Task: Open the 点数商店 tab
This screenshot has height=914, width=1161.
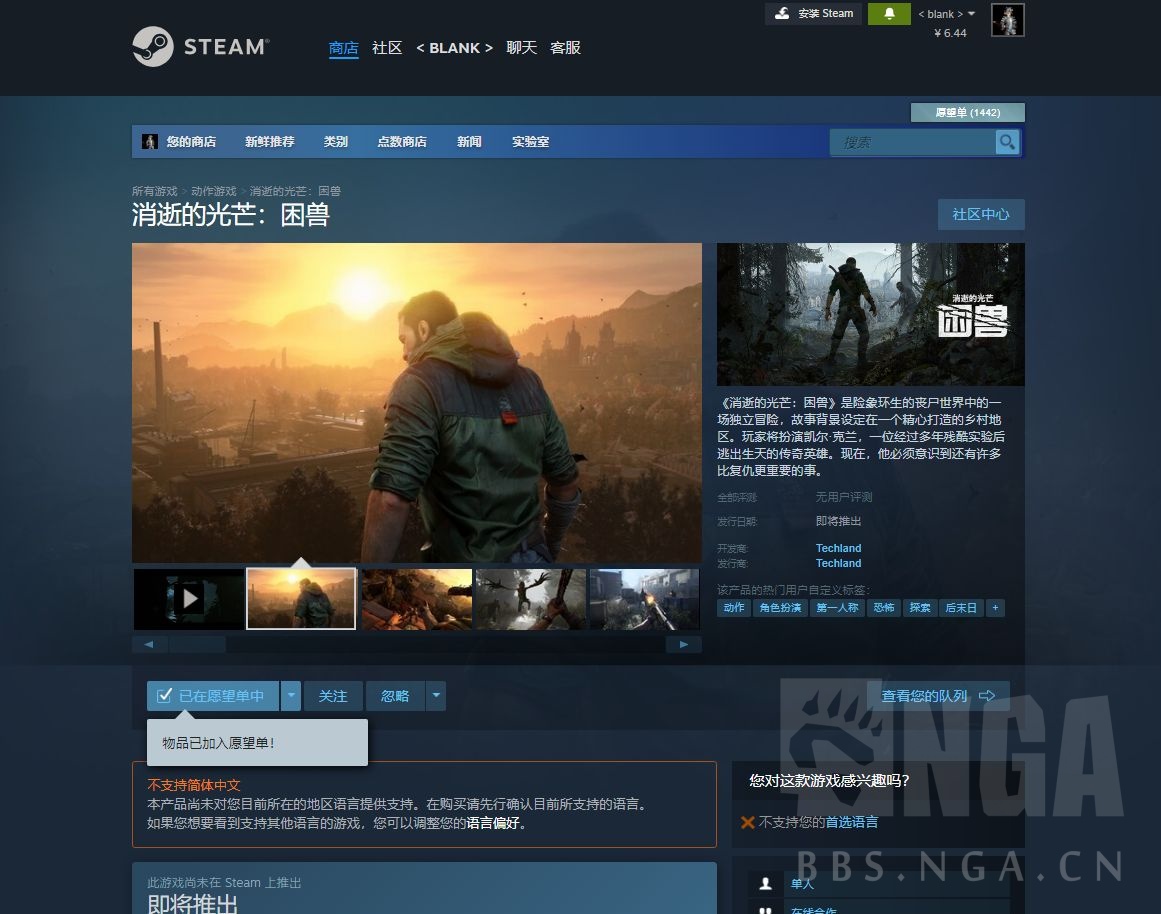Action: (x=402, y=141)
